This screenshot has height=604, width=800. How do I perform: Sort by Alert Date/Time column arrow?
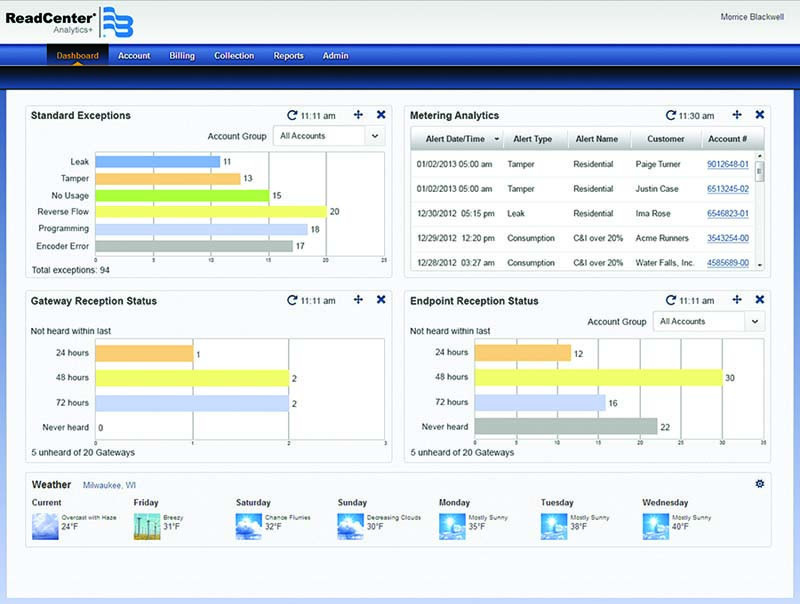click(x=496, y=140)
